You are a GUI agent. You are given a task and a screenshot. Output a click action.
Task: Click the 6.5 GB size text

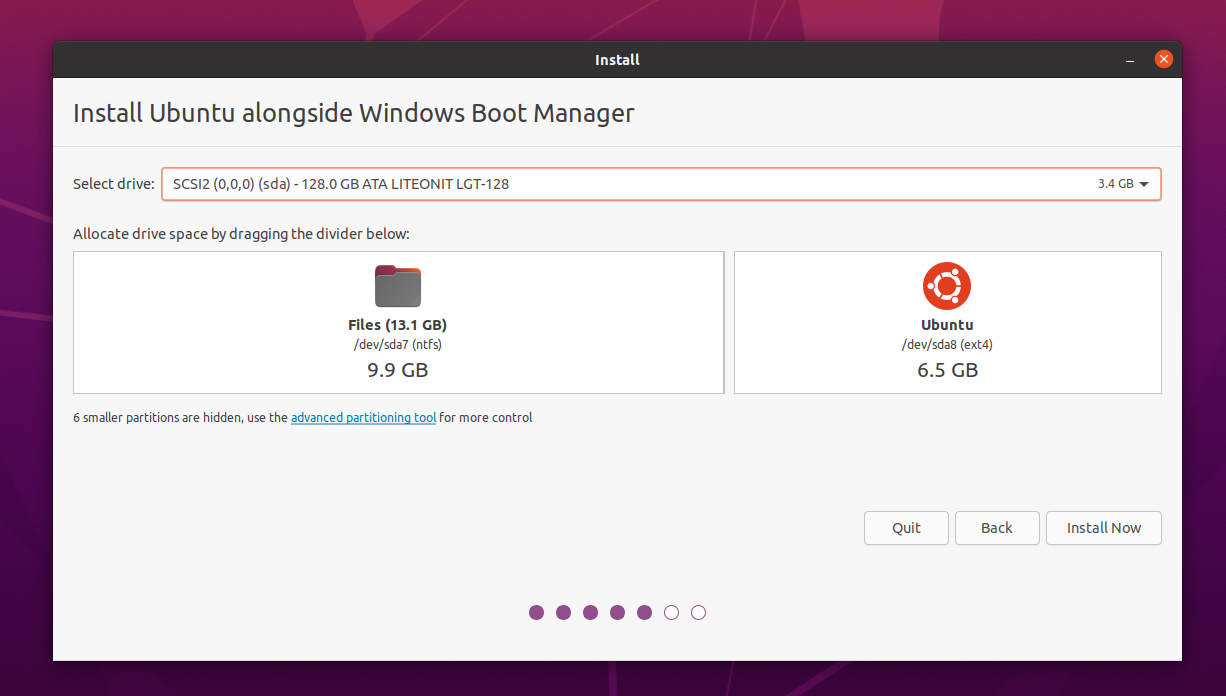tap(947, 370)
